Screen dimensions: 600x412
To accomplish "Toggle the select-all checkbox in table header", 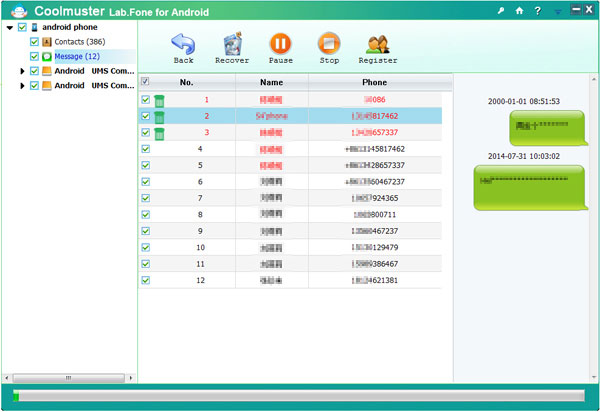I will pos(146,82).
